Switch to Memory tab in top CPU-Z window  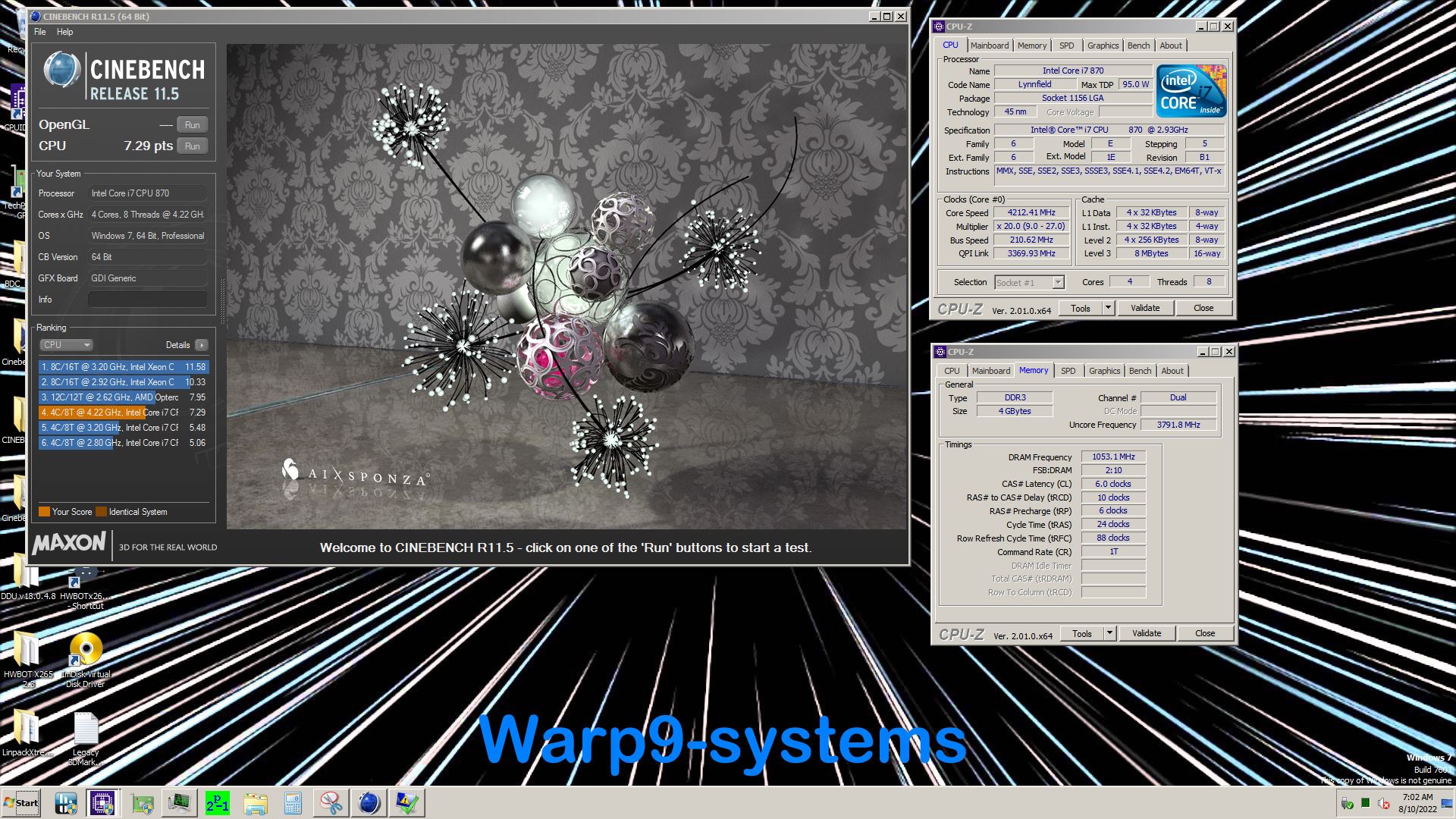coord(1032,45)
